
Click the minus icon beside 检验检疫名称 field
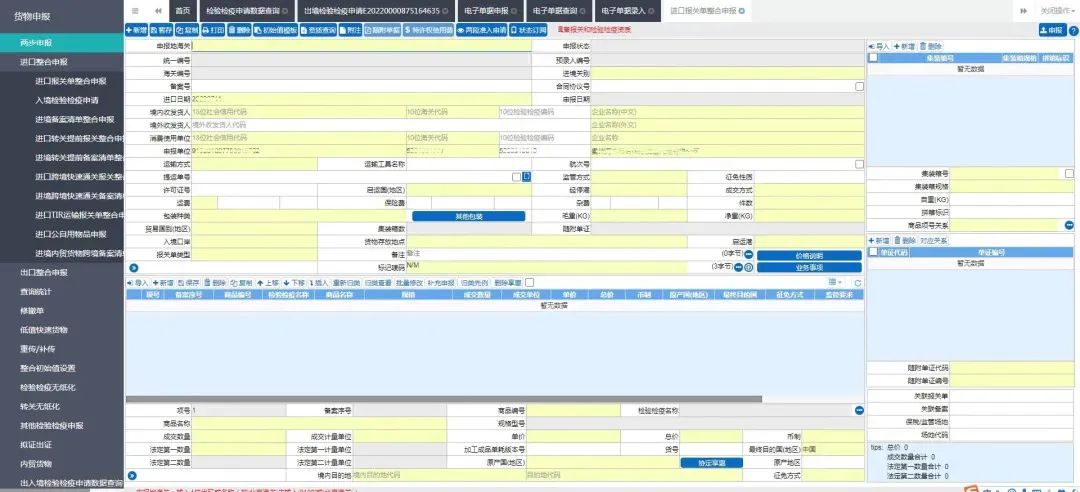pyautogui.click(x=859, y=410)
